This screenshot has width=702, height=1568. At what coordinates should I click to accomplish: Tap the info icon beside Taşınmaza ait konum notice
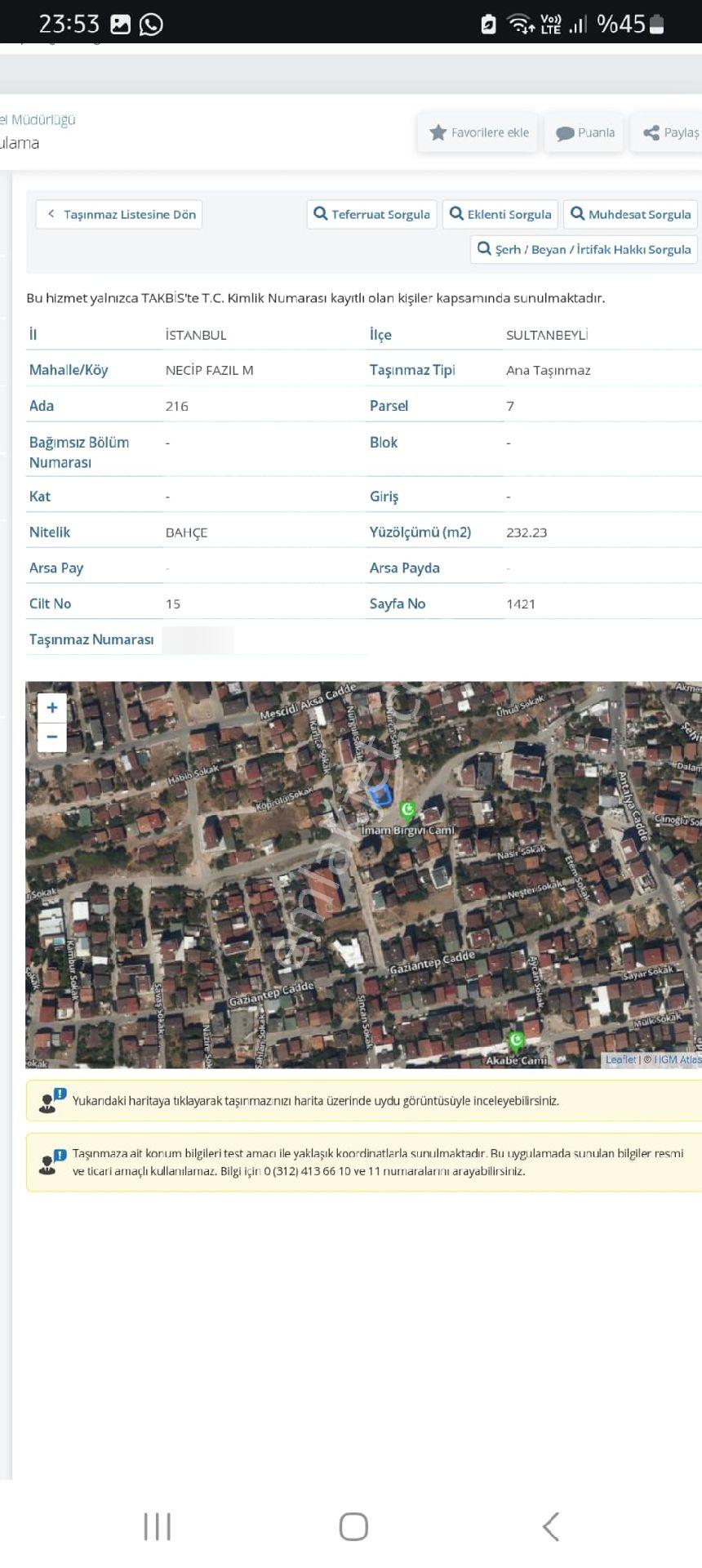click(52, 1162)
